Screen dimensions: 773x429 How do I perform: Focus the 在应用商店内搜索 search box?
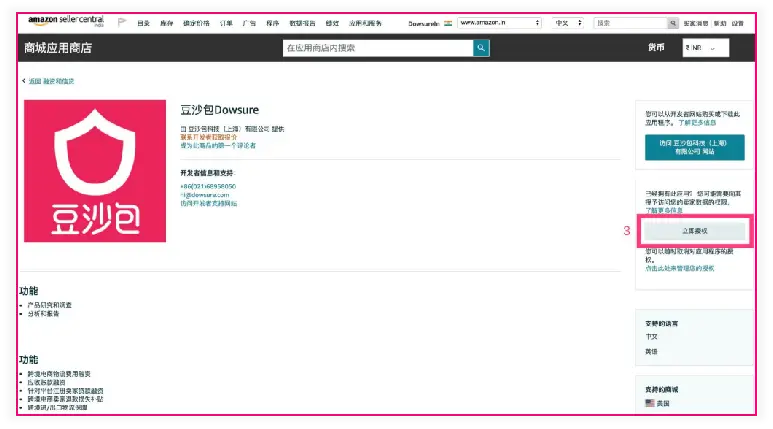(378, 48)
